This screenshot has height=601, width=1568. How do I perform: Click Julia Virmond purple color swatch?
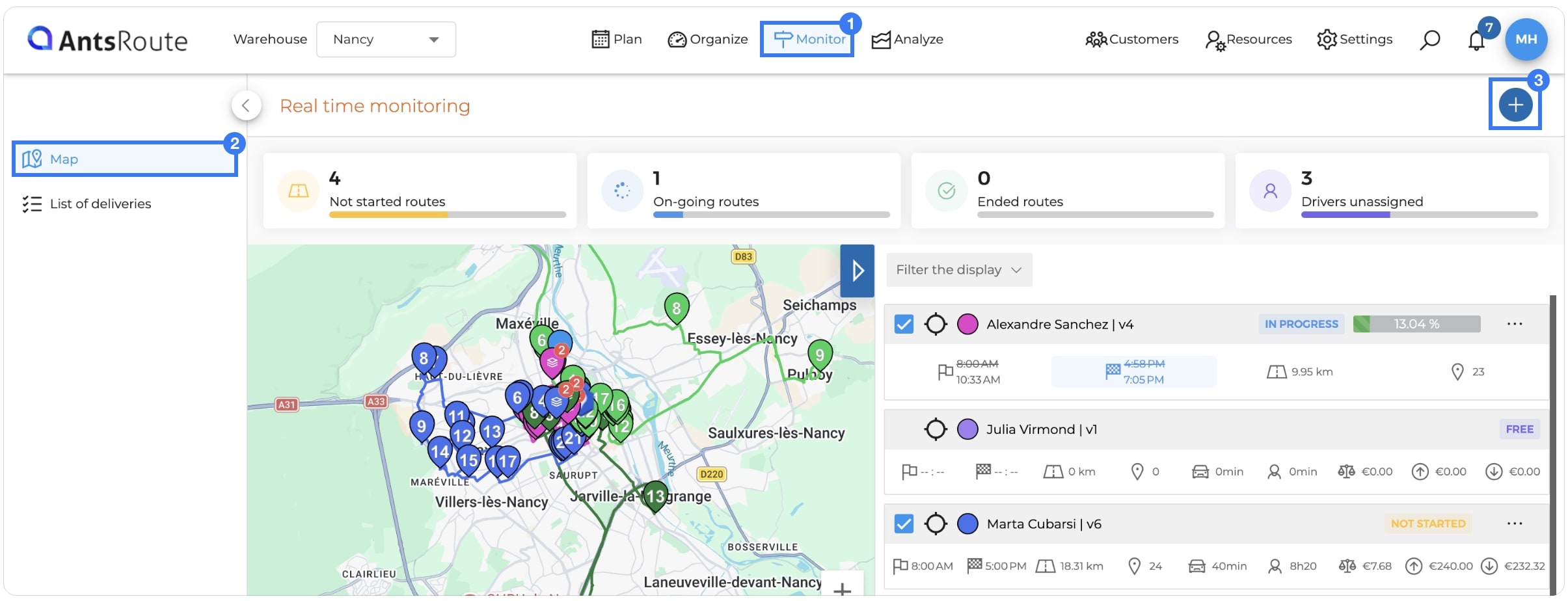967,429
